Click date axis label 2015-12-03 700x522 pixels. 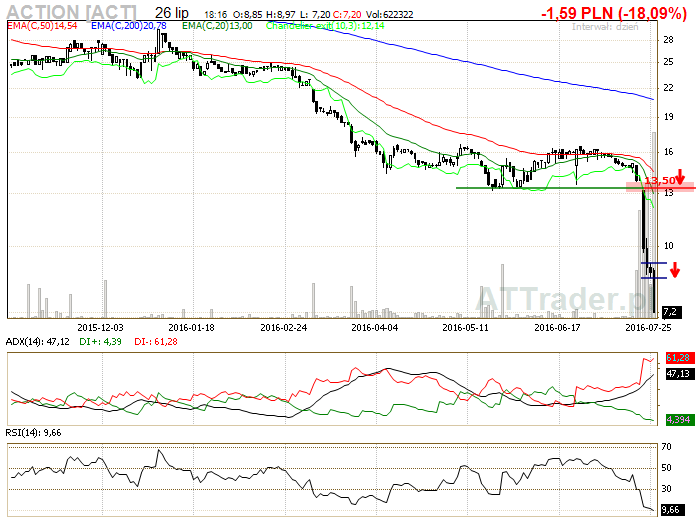click(100, 328)
